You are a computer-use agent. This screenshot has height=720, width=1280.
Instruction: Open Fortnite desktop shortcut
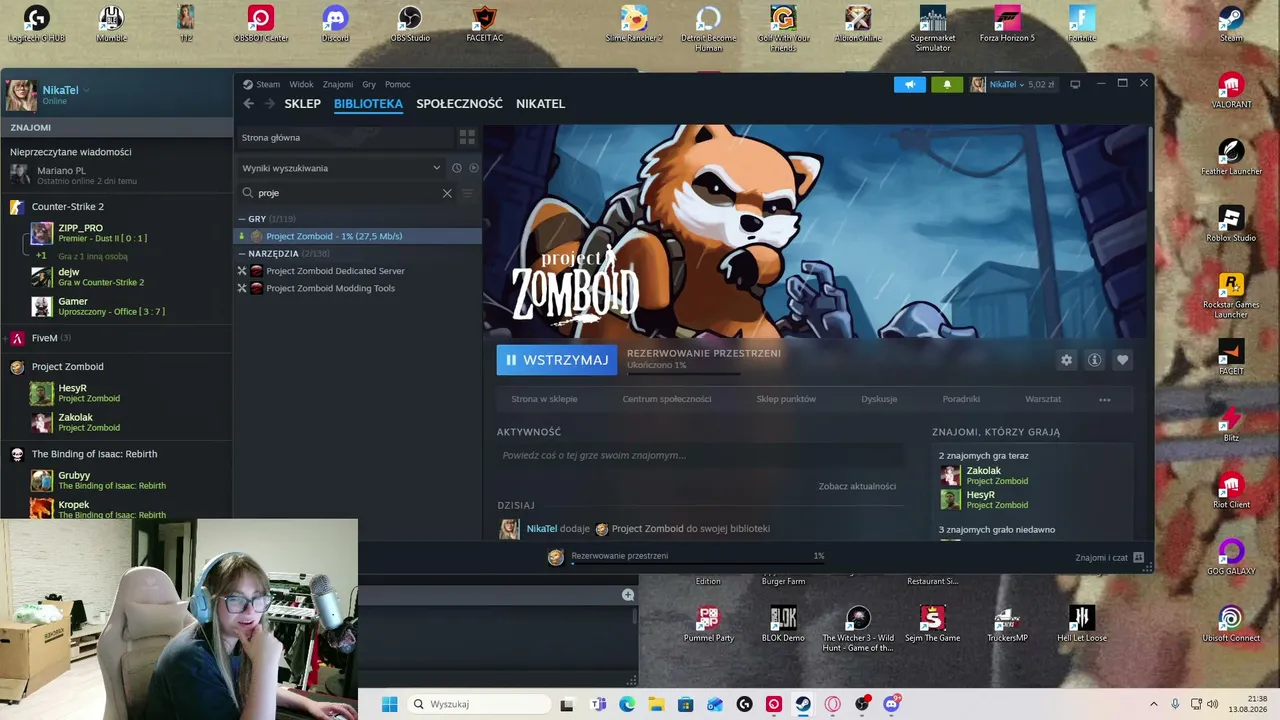[x=1082, y=25]
